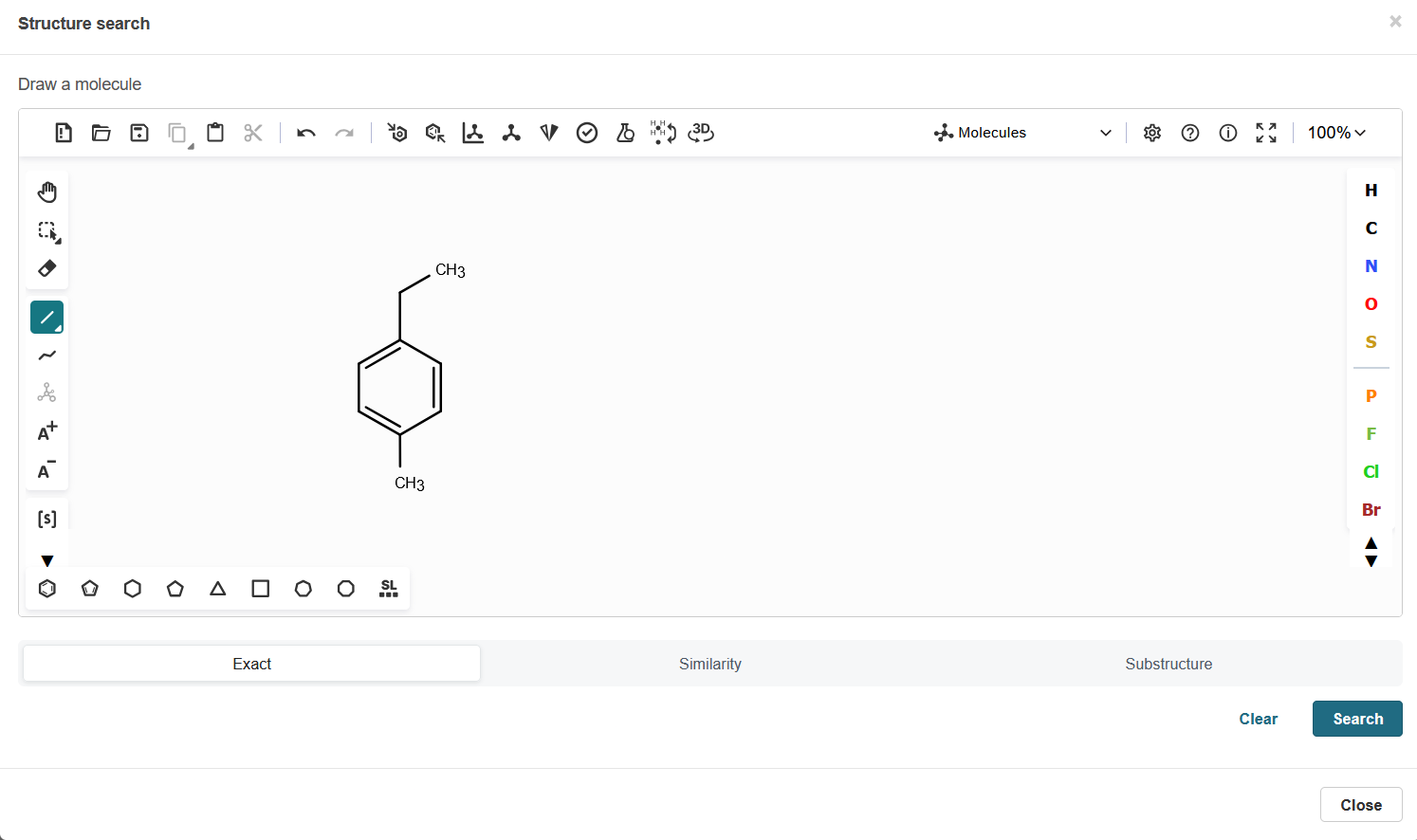Pick the Cyclooctane ring template

(346, 589)
